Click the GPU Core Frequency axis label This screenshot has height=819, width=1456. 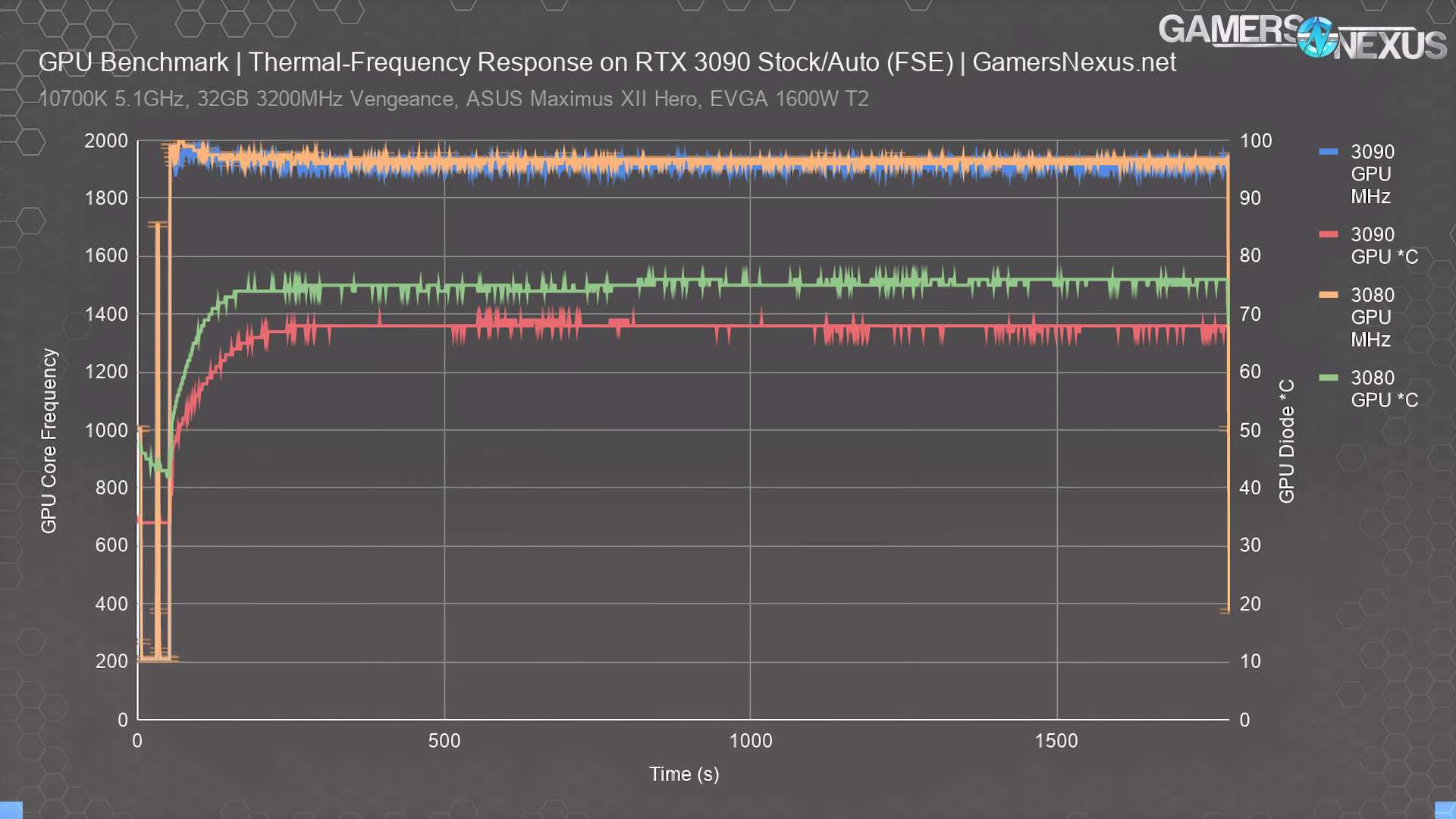(49, 441)
